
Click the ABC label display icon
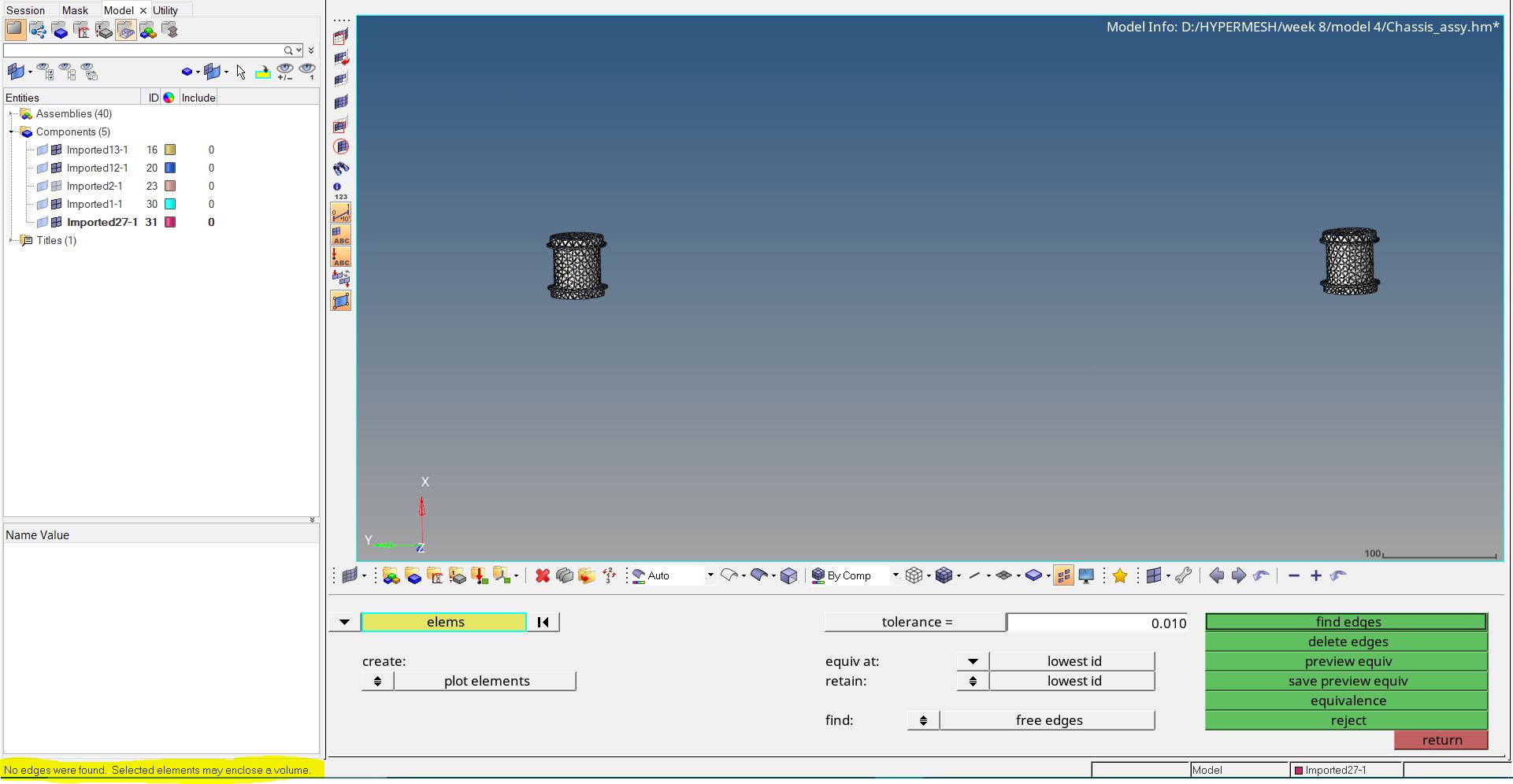pos(340,236)
